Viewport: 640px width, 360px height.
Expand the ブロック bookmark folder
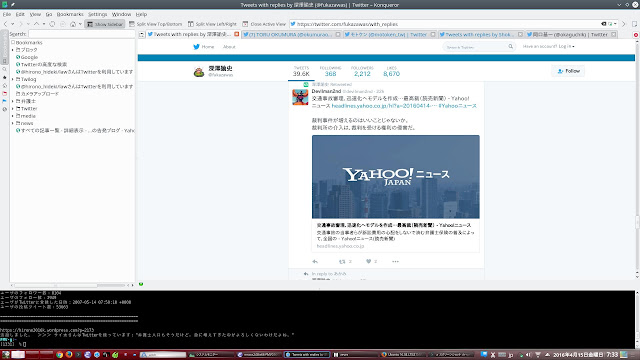(13, 50)
